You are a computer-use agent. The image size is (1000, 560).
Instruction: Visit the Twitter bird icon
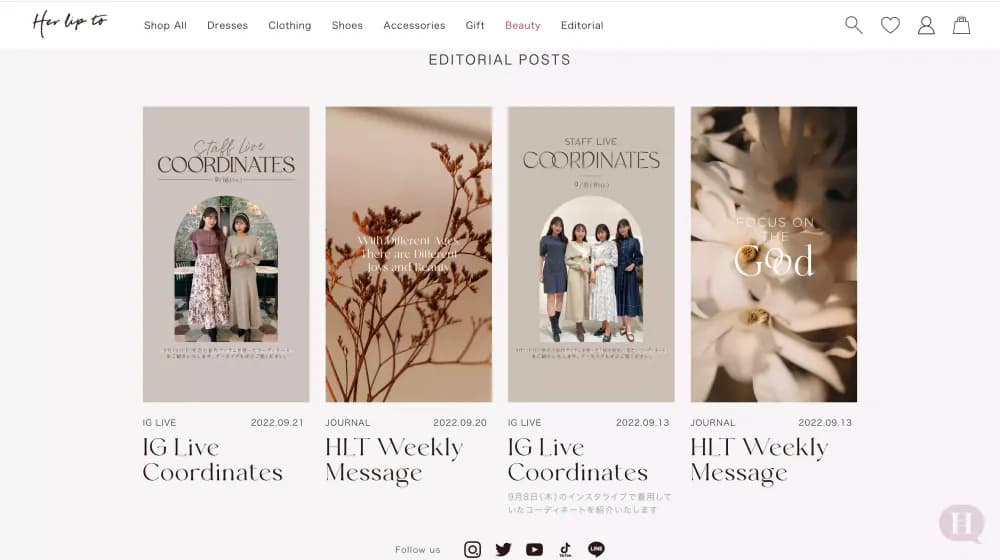503,549
